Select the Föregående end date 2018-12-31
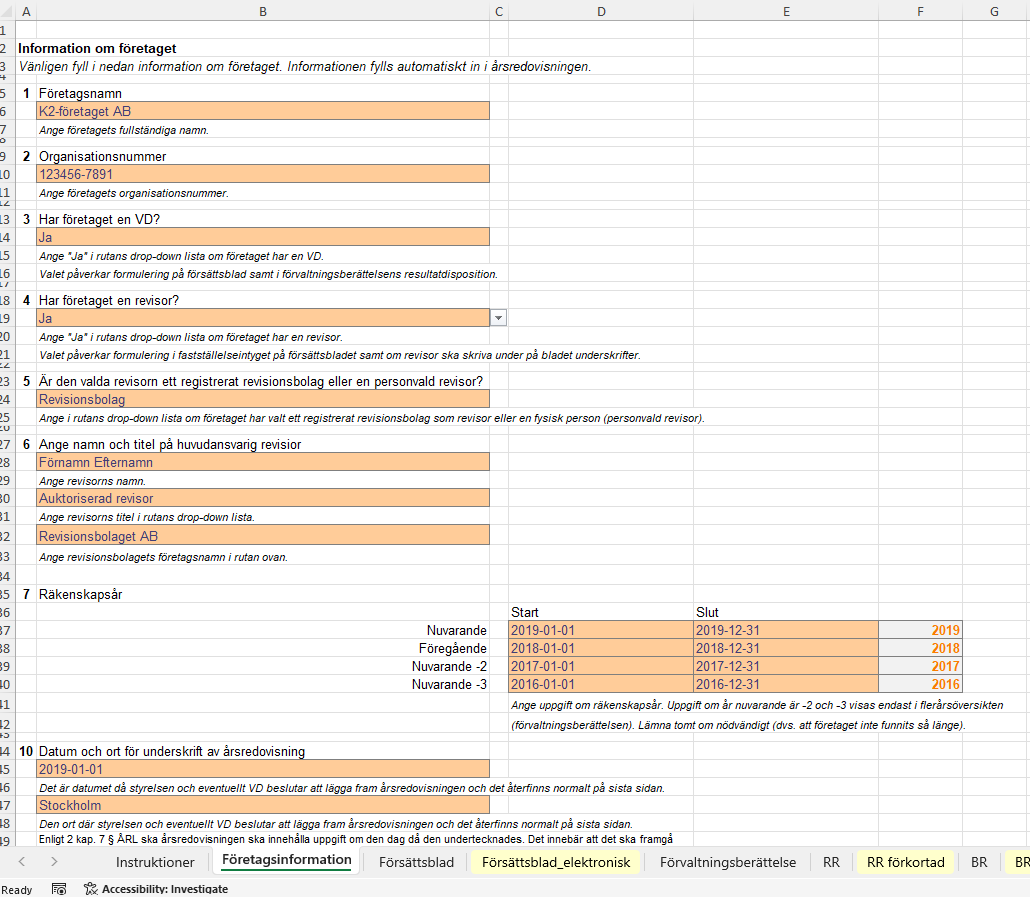This screenshot has height=897, width=1030. click(x=785, y=648)
